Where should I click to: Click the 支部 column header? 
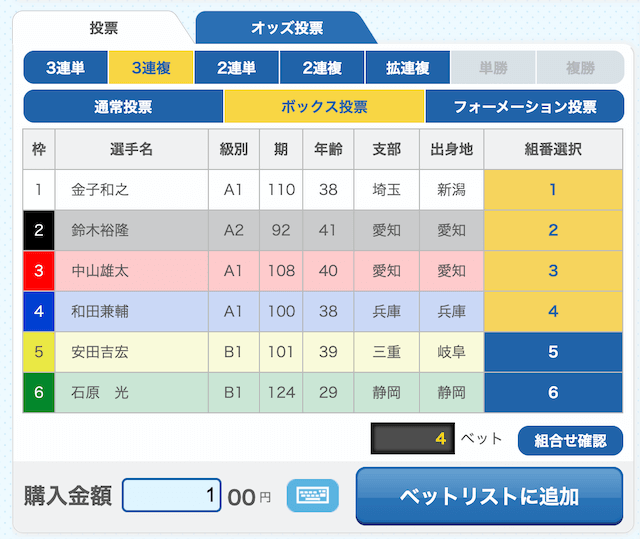click(387, 149)
